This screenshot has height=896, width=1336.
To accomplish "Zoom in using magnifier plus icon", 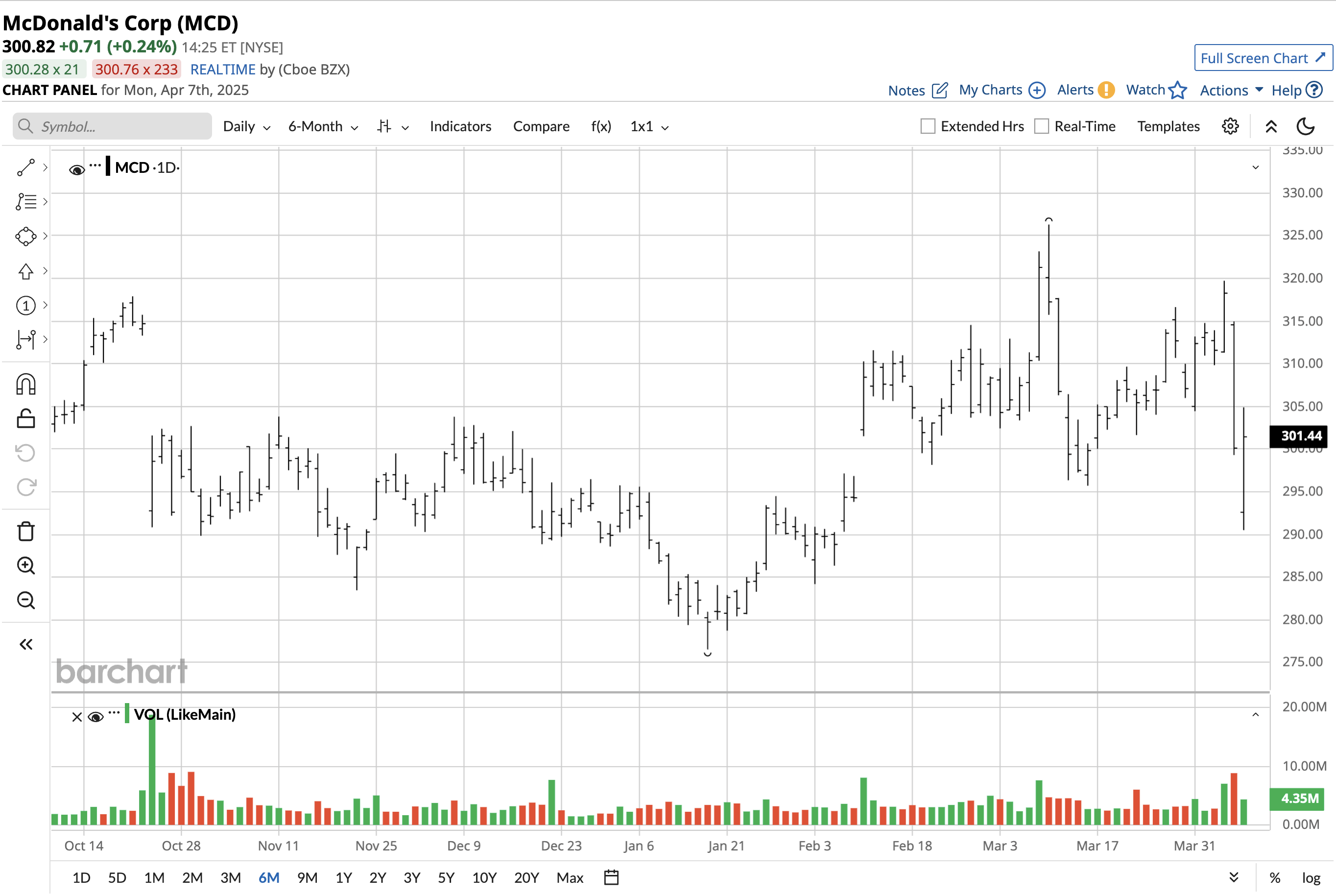I will (26, 566).
